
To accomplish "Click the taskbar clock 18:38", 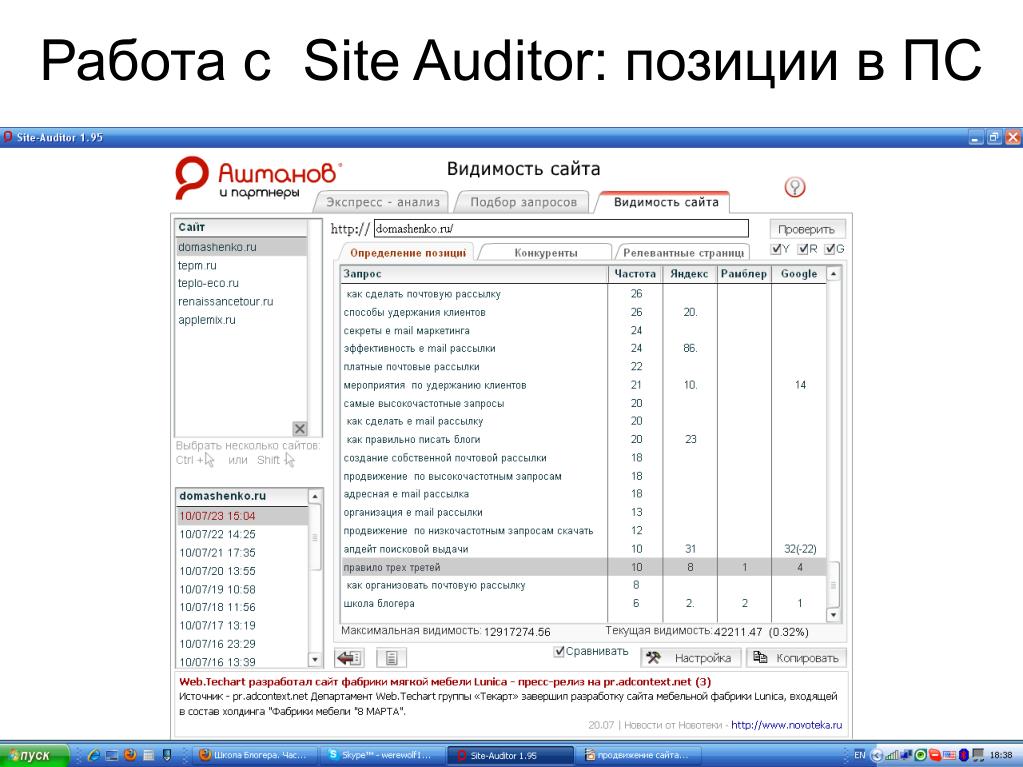I will click(x=1001, y=755).
